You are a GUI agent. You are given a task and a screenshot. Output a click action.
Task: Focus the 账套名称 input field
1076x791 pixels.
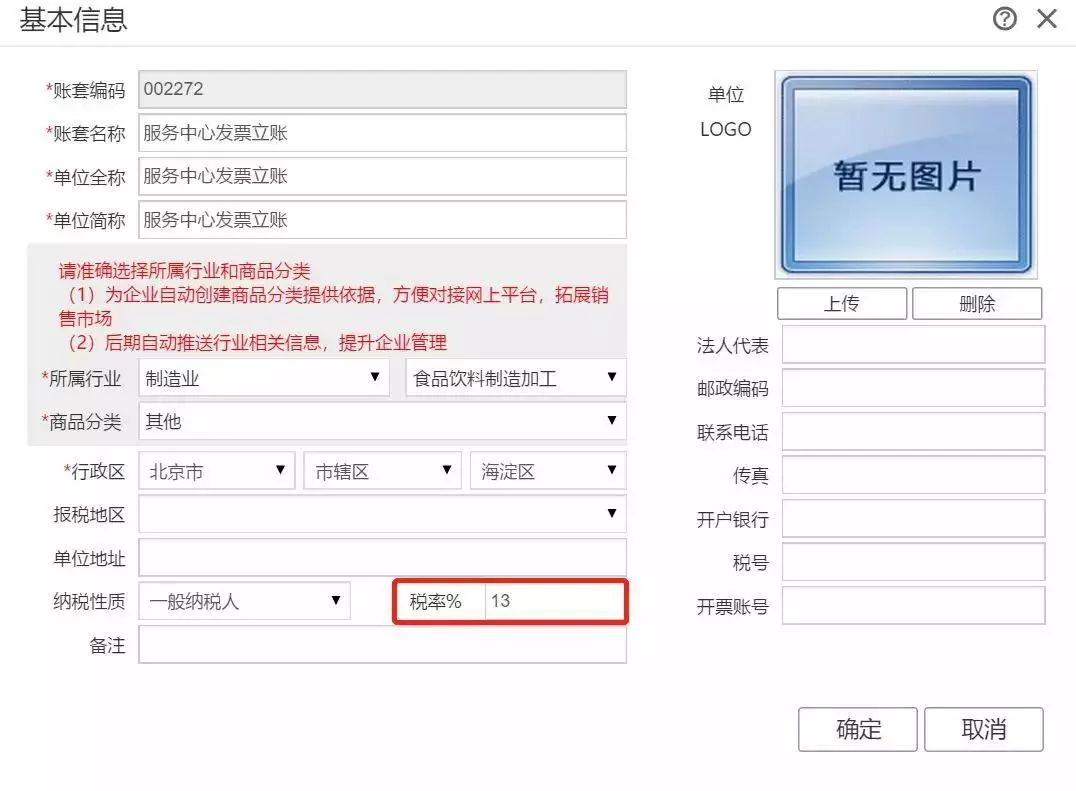click(382, 132)
